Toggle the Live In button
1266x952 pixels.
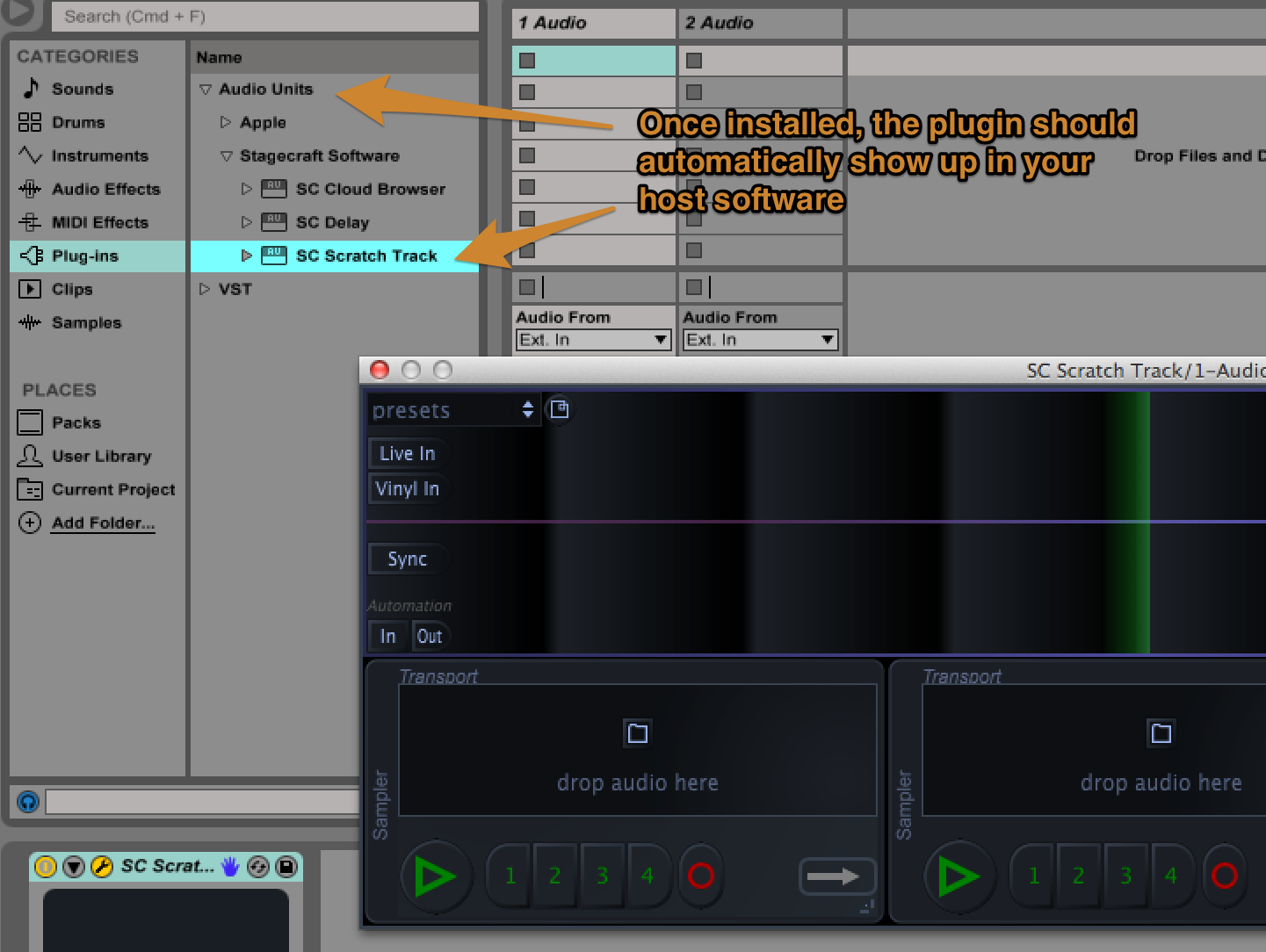pyautogui.click(x=408, y=453)
